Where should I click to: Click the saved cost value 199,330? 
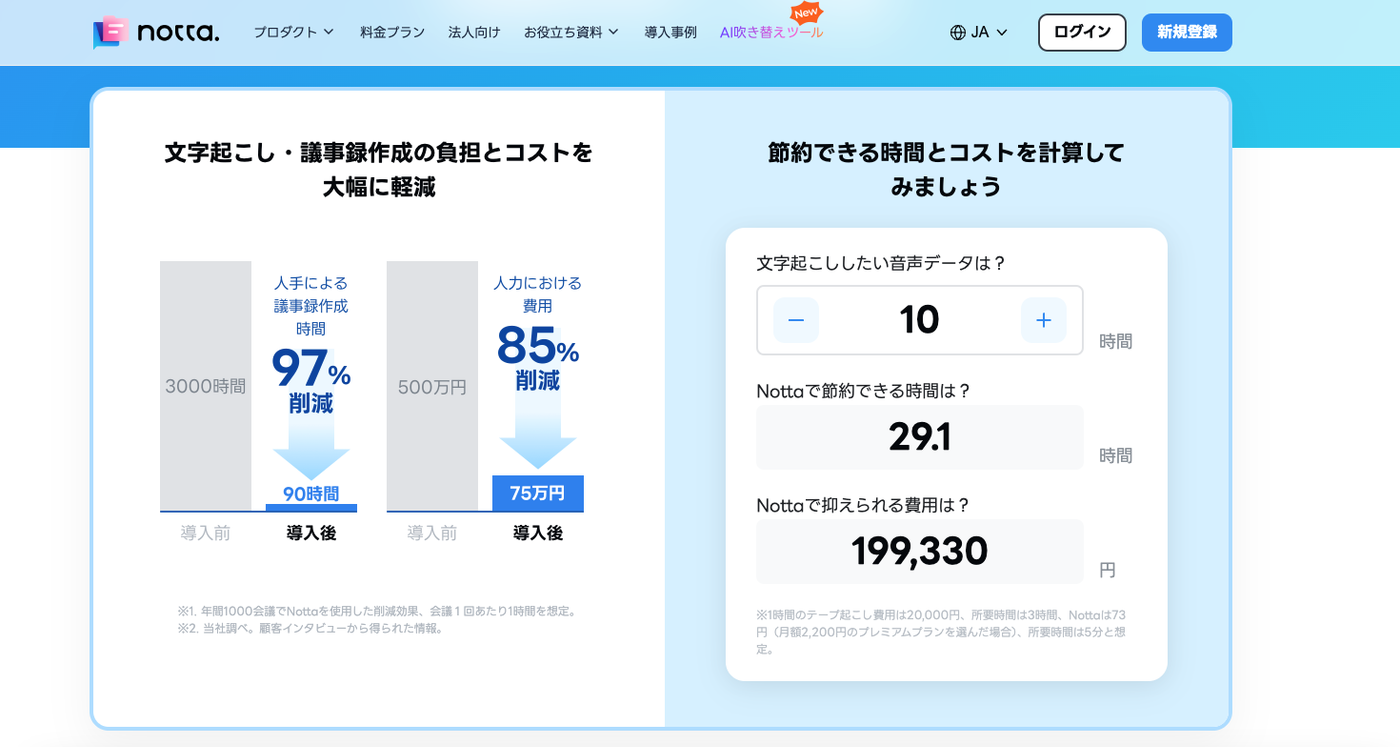[919, 551]
